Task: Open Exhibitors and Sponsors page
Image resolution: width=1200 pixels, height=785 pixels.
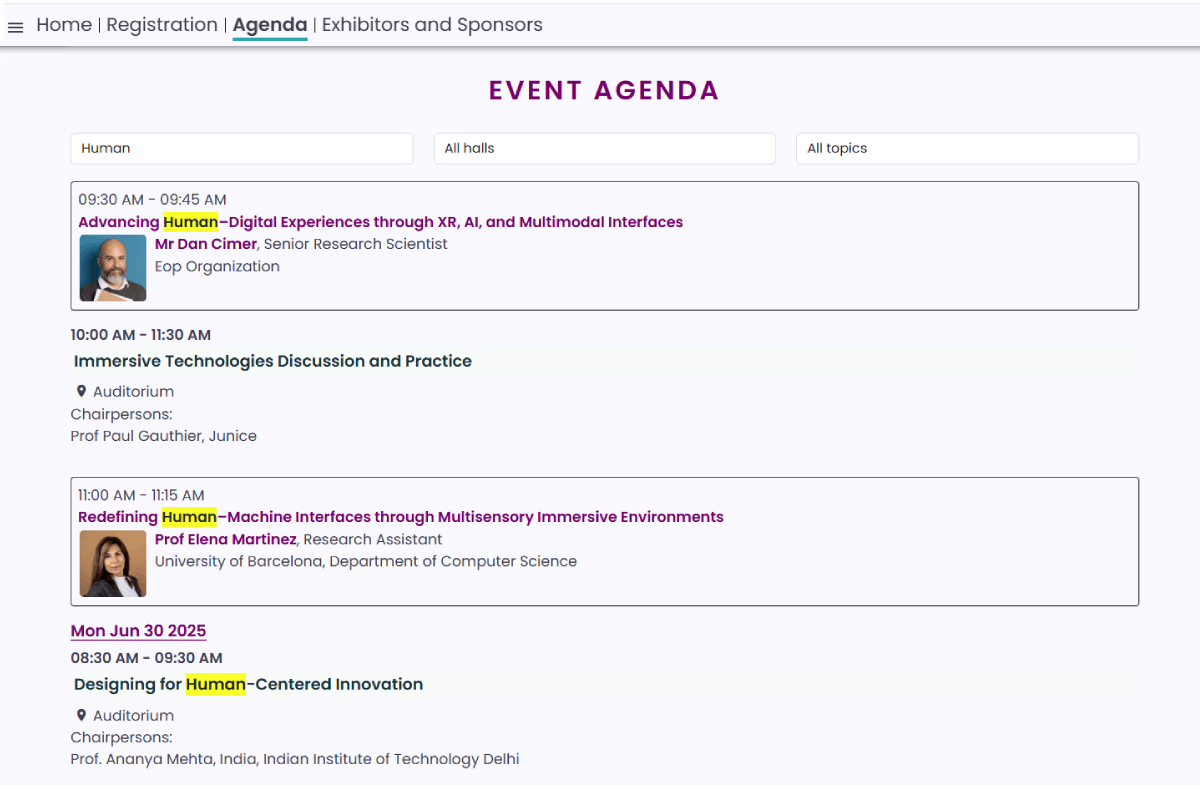Action: click(432, 25)
